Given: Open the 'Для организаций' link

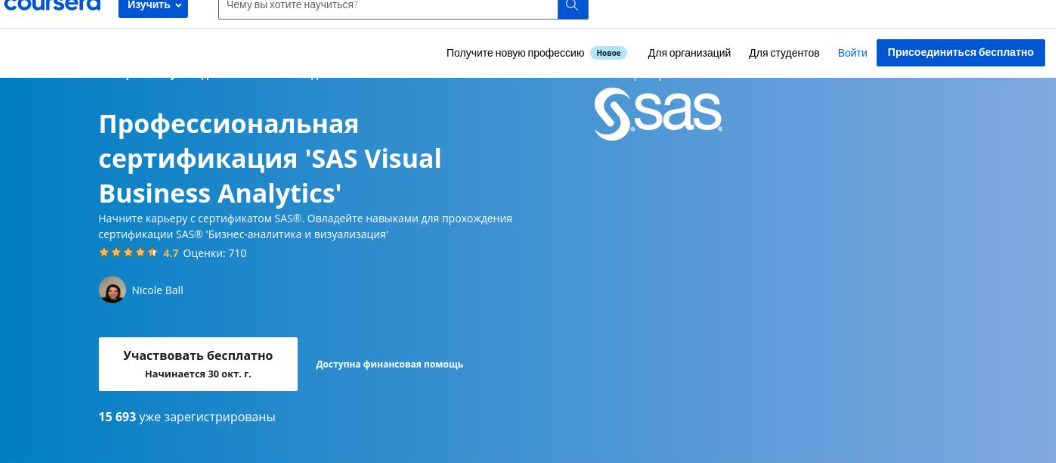Looking at the screenshot, I should [x=689, y=53].
